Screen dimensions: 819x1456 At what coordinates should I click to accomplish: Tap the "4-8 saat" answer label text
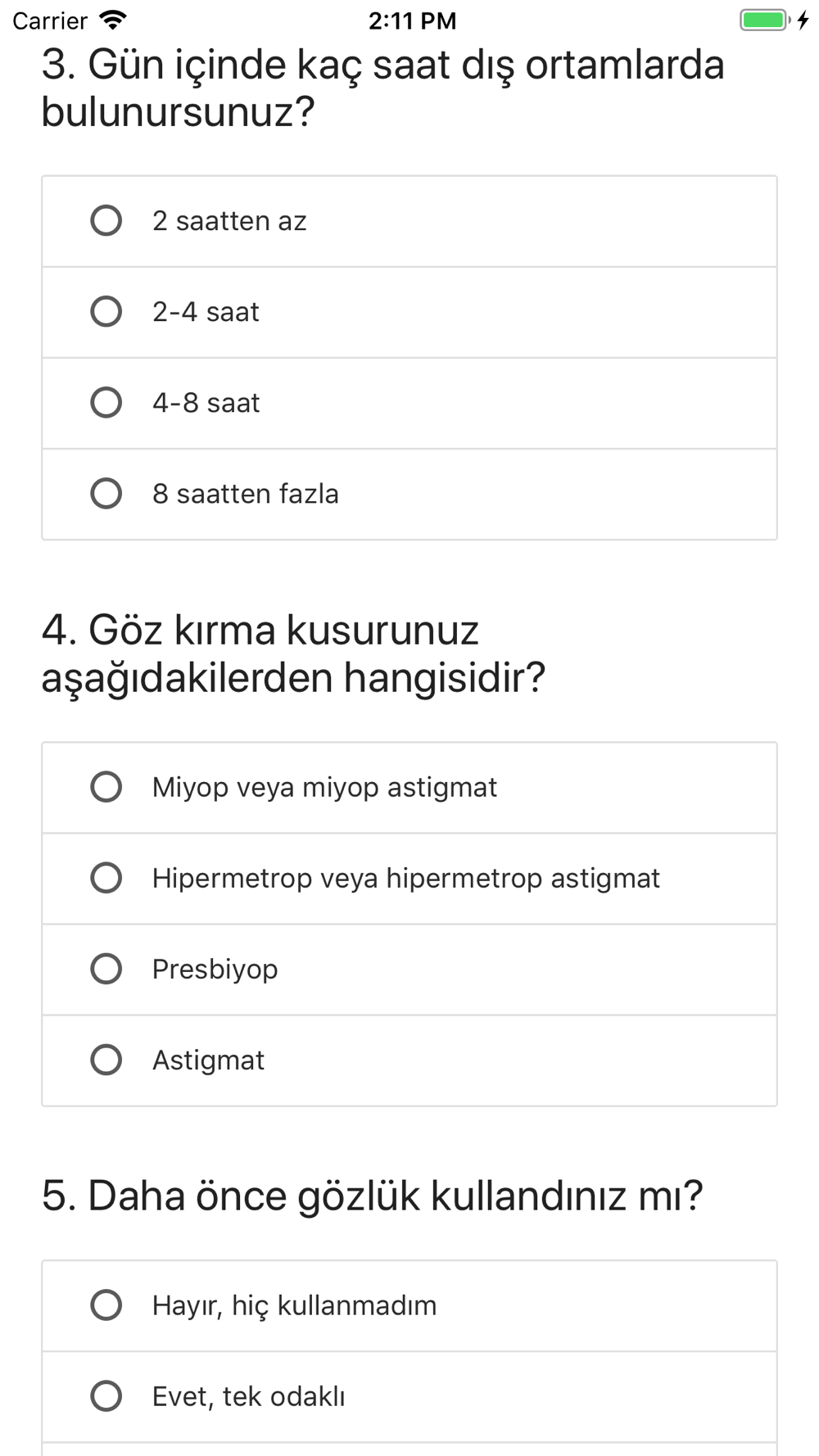(206, 404)
